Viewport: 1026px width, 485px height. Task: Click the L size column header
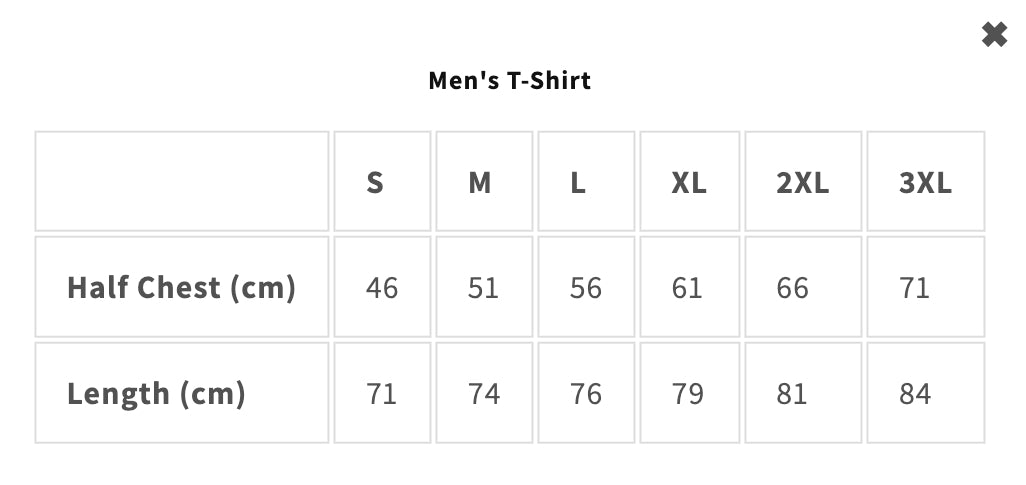pos(578,183)
